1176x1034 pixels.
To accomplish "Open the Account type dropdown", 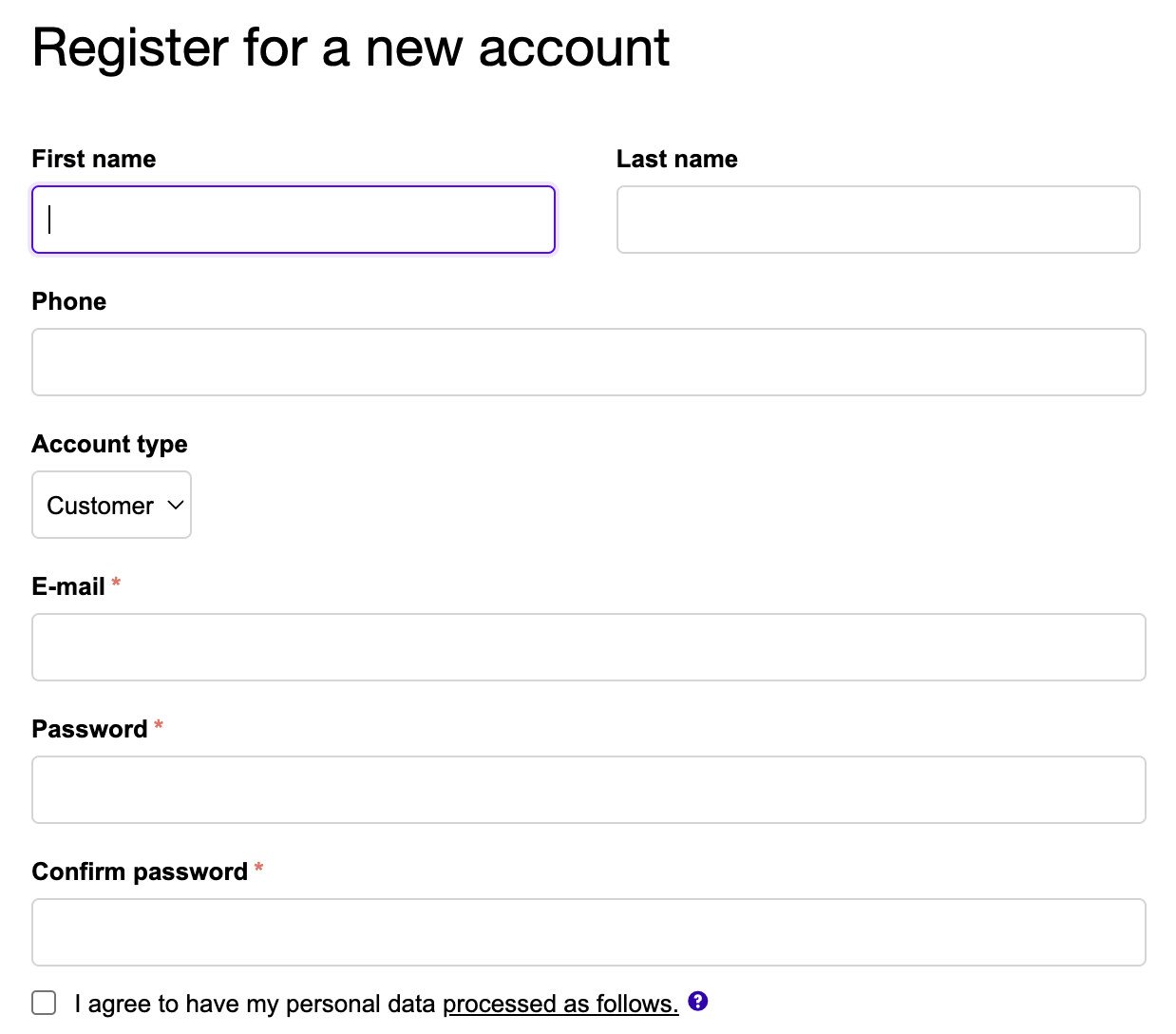I will pos(111,505).
